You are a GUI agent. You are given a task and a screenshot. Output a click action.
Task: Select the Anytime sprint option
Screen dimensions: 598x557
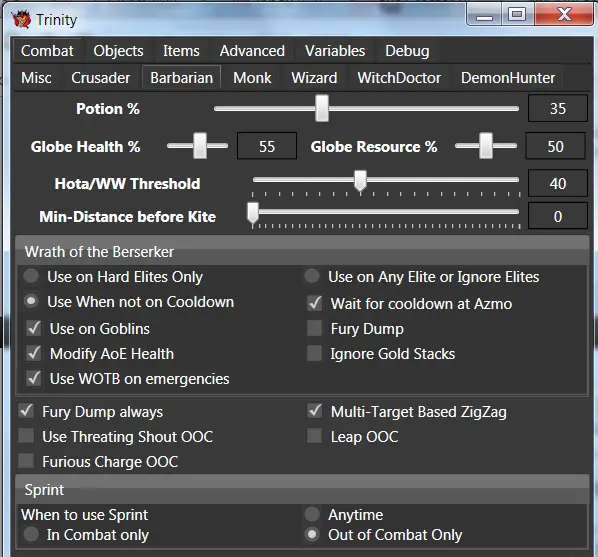click(312, 514)
